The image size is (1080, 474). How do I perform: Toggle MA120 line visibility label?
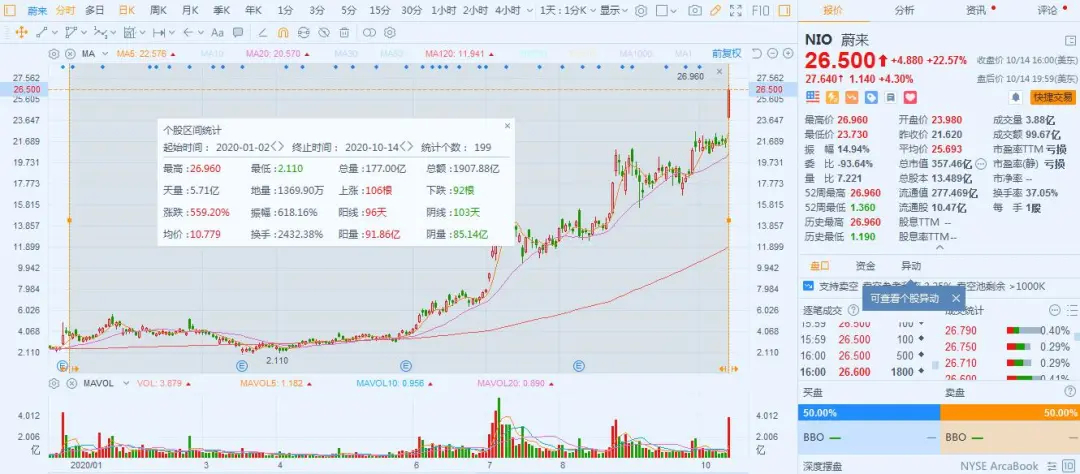pyautogui.click(x=459, y=54)
